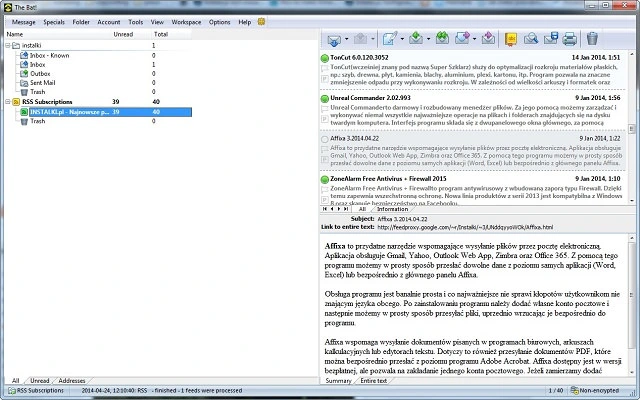Switch to Entire text view tab
This screenshot has width=640, height=400.
(x=373, y=381)
